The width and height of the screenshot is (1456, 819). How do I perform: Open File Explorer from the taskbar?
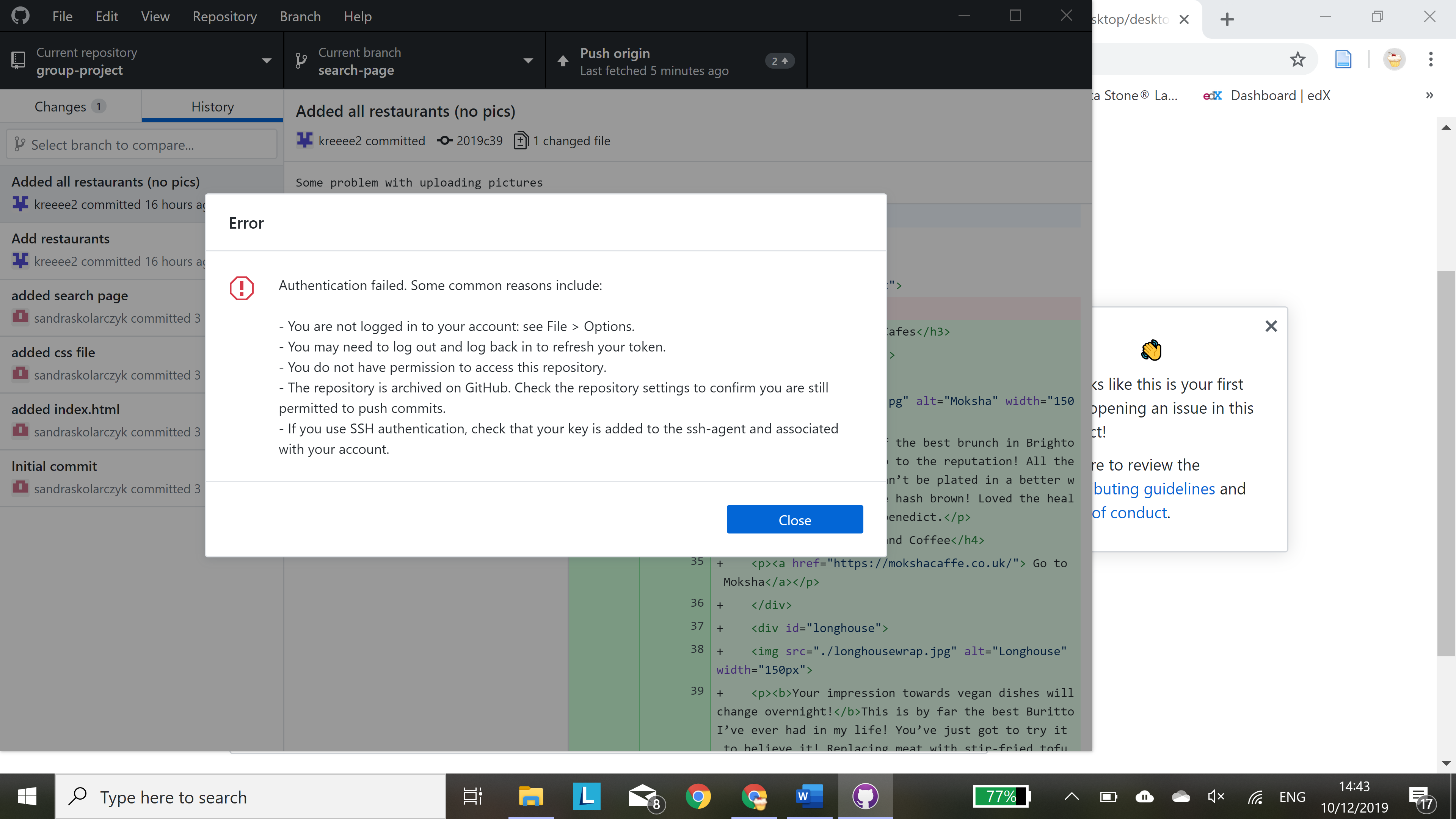click(x=530, y=796)
